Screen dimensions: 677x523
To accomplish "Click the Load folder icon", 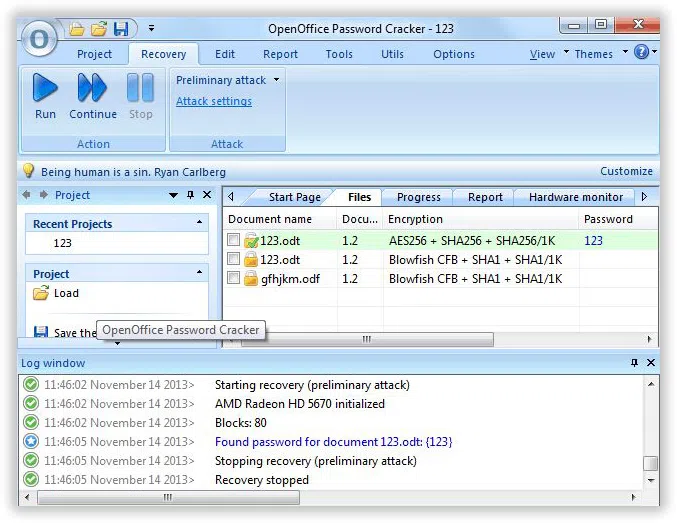I will click(x=41, y=293).
